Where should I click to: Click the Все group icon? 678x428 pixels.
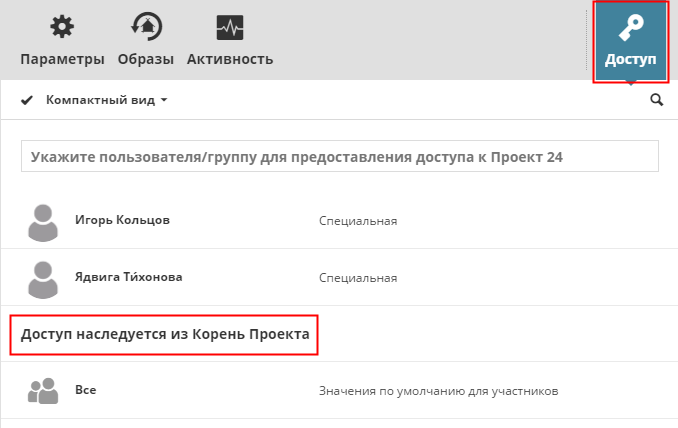43,391
